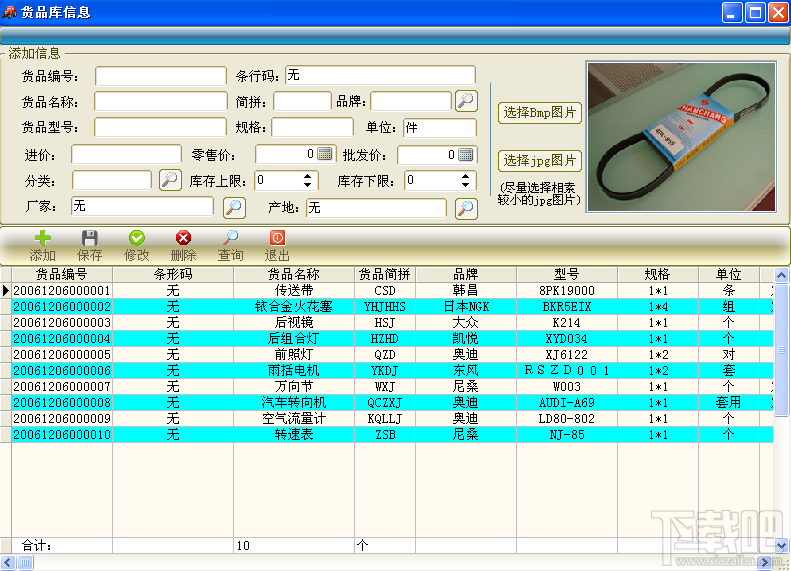Click the 产地 input field

point(376,208)
